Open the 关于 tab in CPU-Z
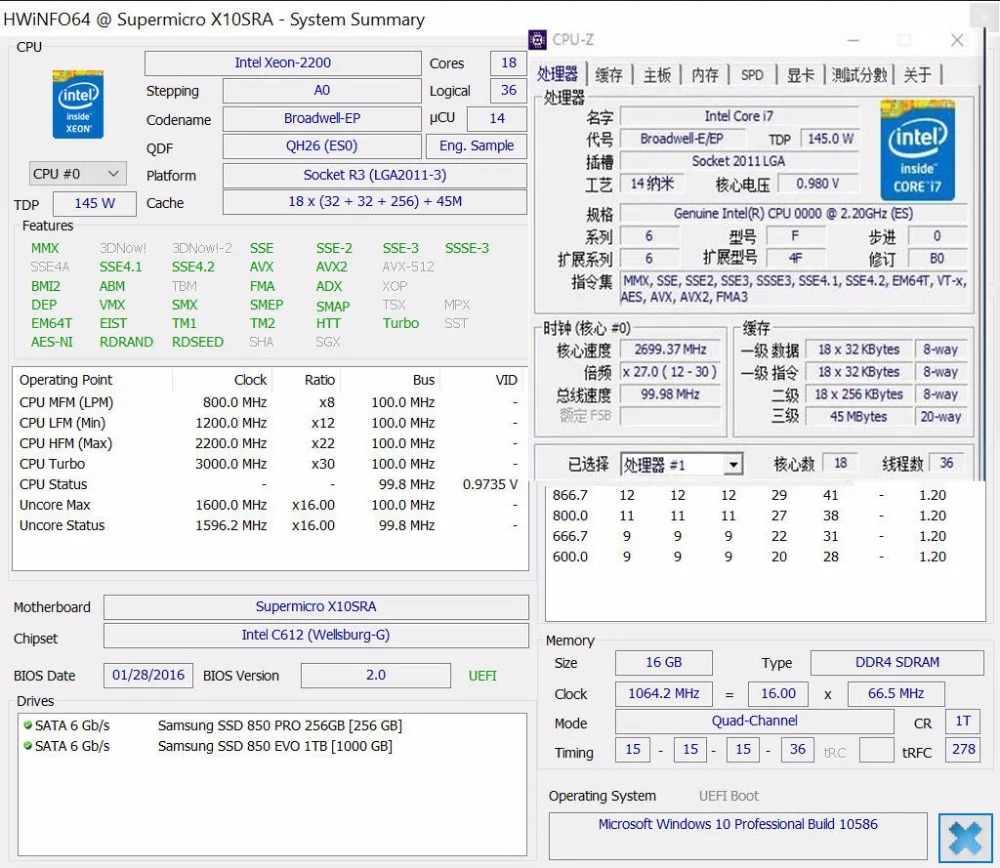Viewport: 1000px width, 868px height. coord(917,75)
